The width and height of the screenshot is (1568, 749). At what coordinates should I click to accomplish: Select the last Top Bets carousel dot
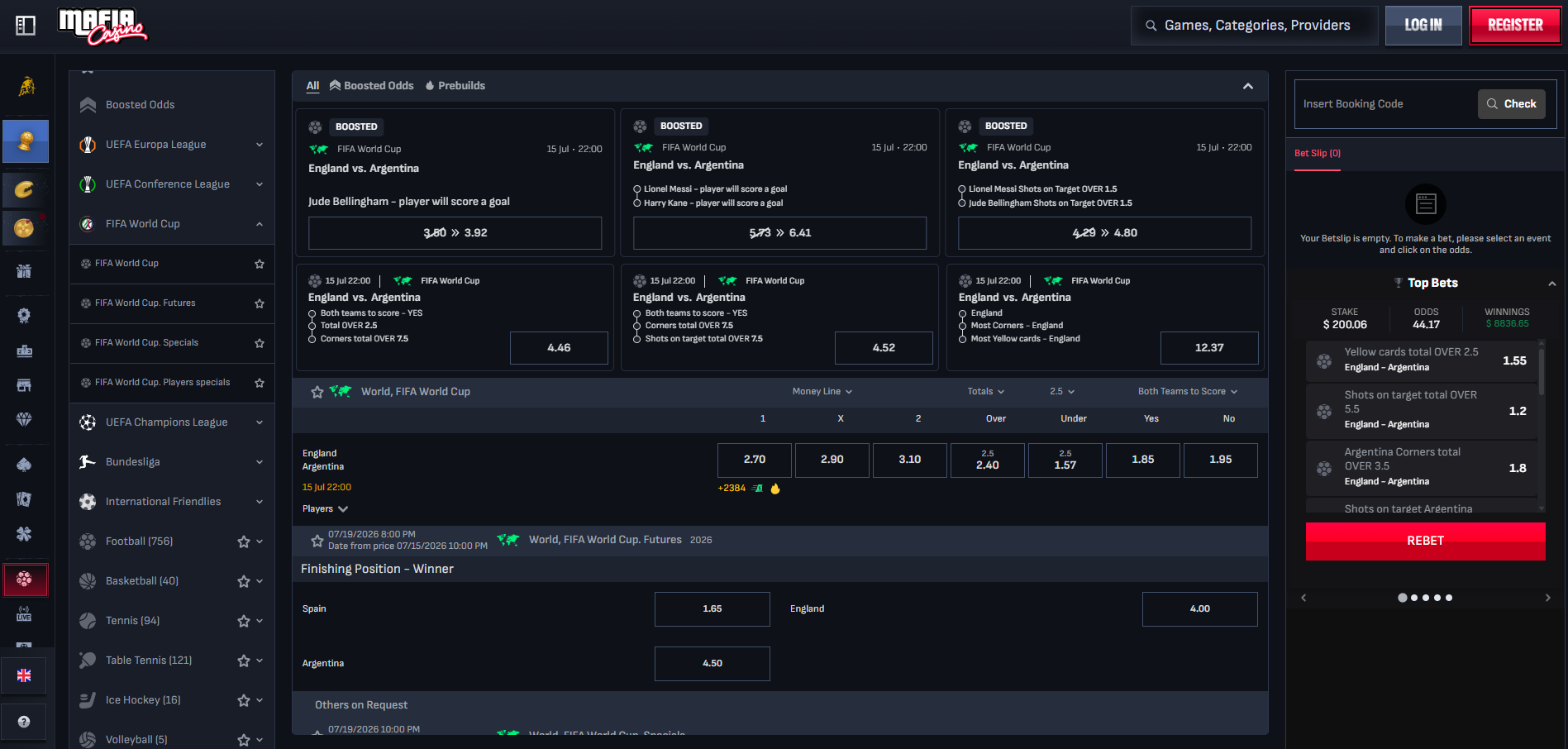tap(1449, 598)
